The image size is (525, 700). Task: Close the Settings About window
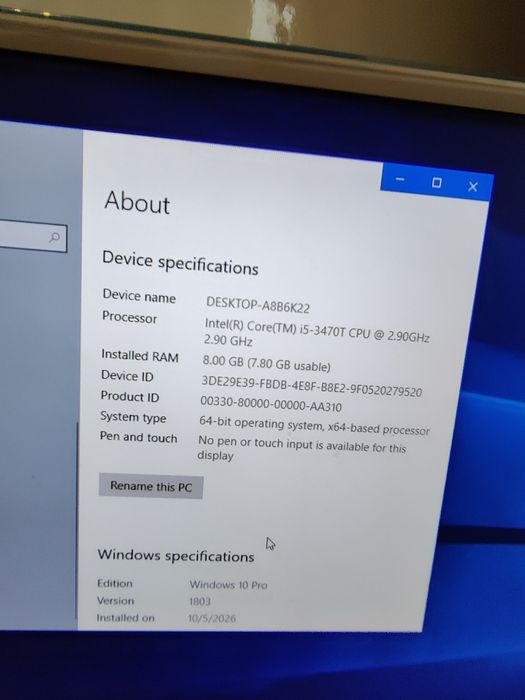tap(473, 186)
